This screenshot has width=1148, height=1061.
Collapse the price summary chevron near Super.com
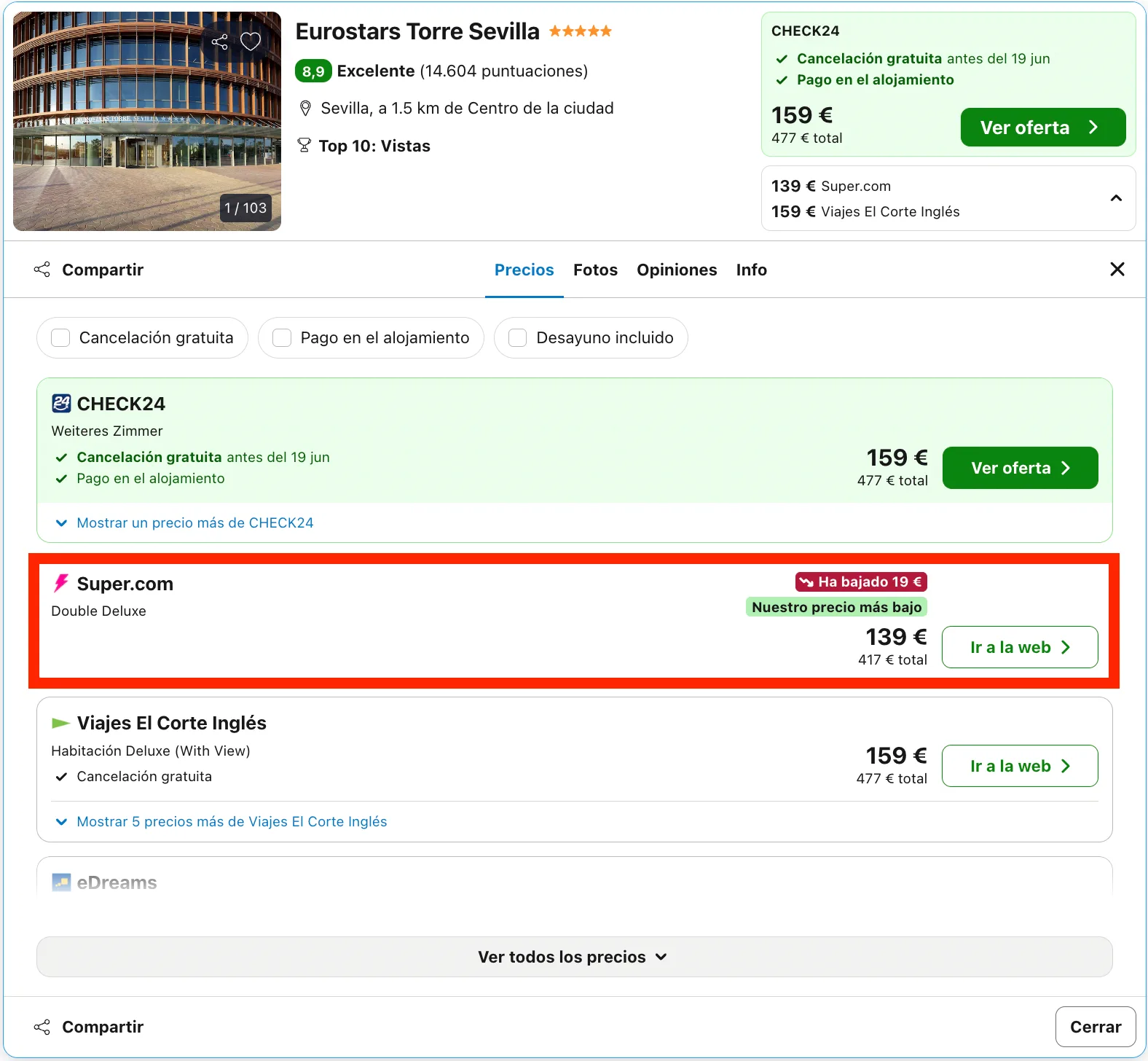(1116, 198)
